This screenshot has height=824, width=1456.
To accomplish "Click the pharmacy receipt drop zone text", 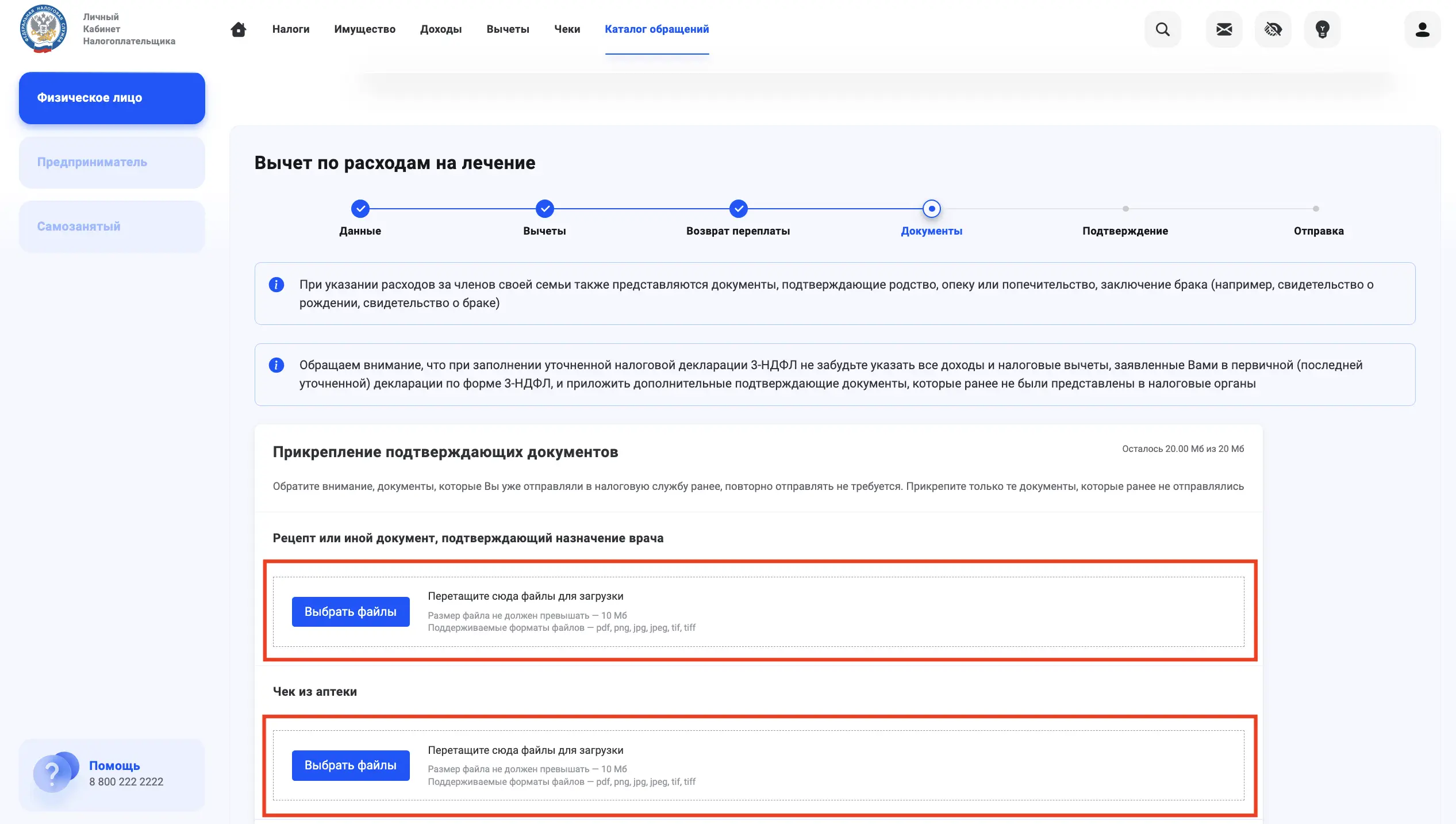I will pyautogui.click(x=525, y=750).
